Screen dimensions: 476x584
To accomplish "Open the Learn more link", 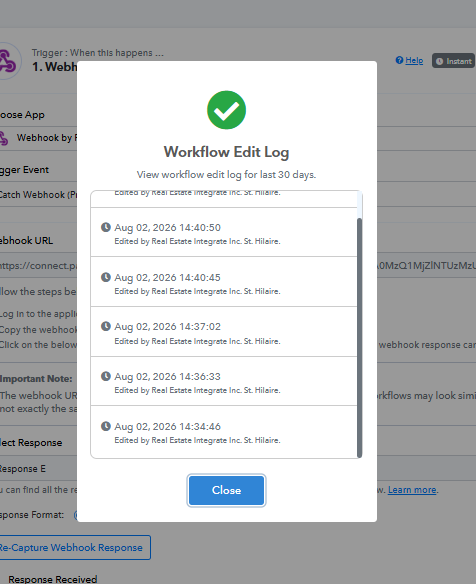I will coord(412,490).
